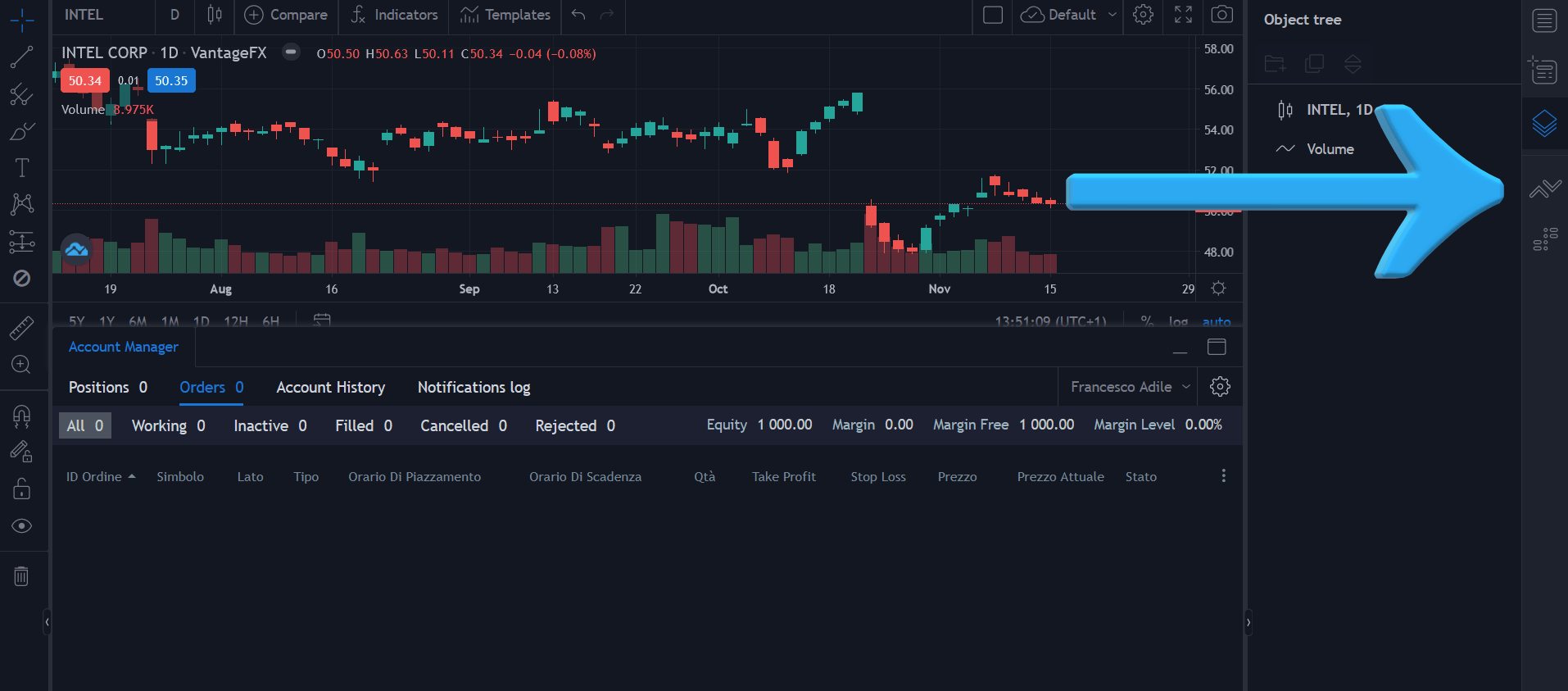Toggle log scale
Screen dimensions: 1568x691
pyautogui.click(x=1178, y=321)
